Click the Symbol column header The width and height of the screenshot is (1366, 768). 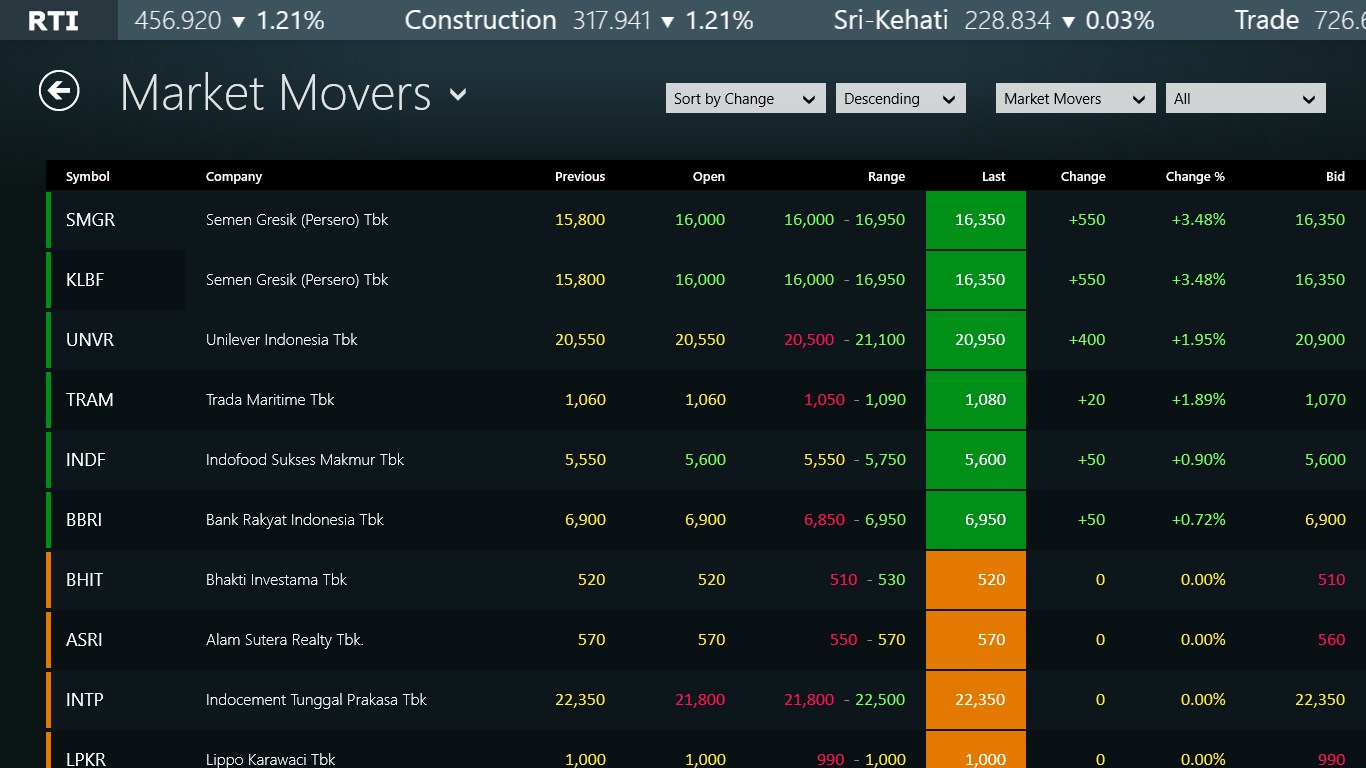(x=88, y=177)
